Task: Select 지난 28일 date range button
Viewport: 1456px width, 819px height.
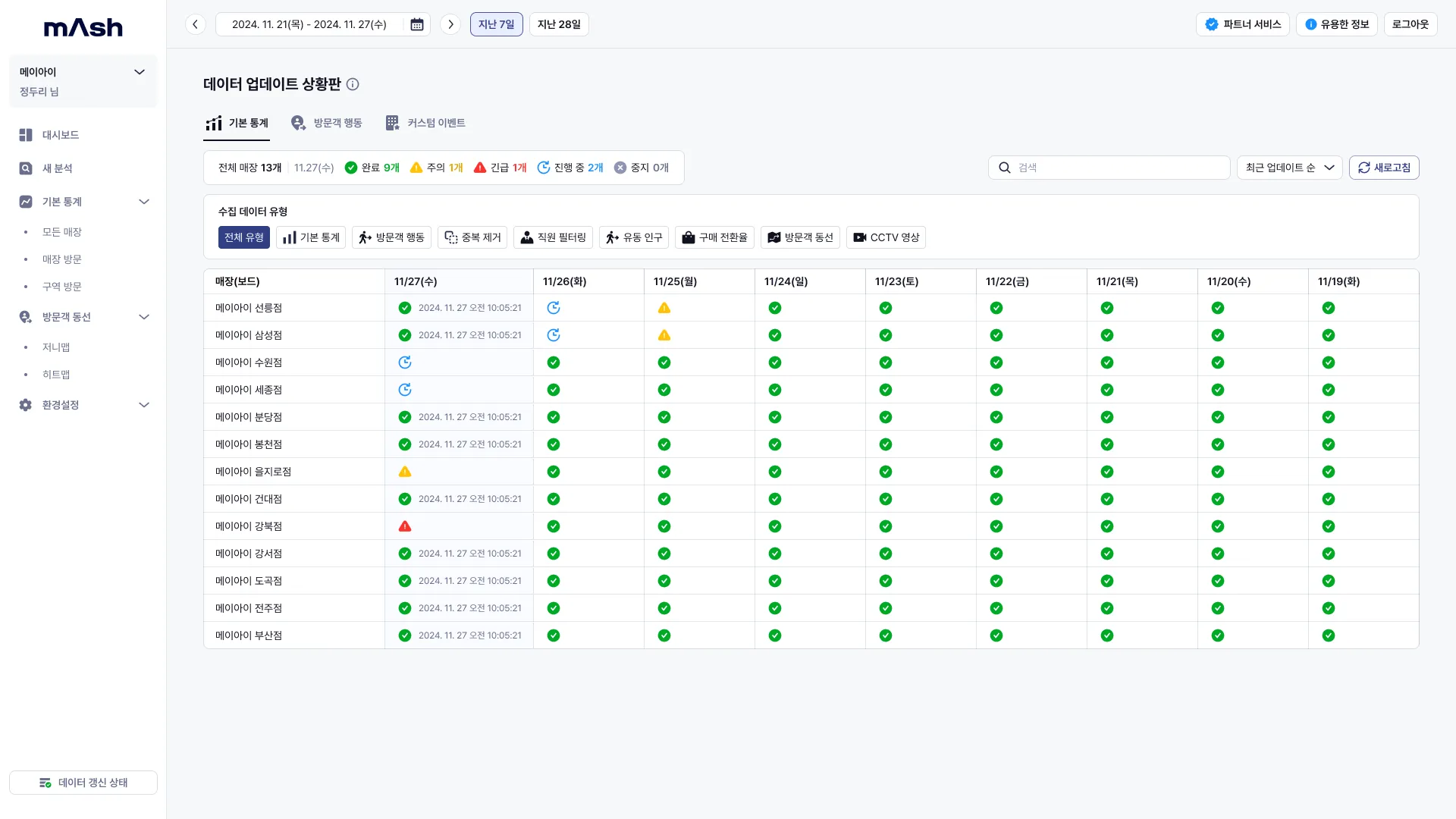Action: click(x=559, y=24)
